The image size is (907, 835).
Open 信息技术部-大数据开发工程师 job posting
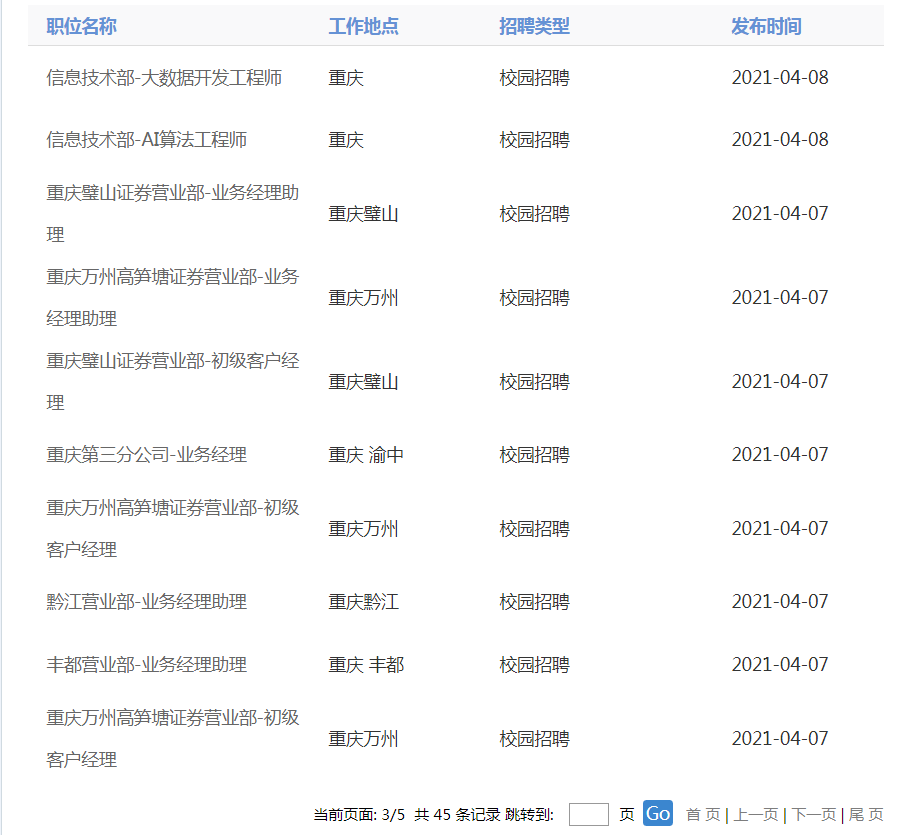pos(164,77)
